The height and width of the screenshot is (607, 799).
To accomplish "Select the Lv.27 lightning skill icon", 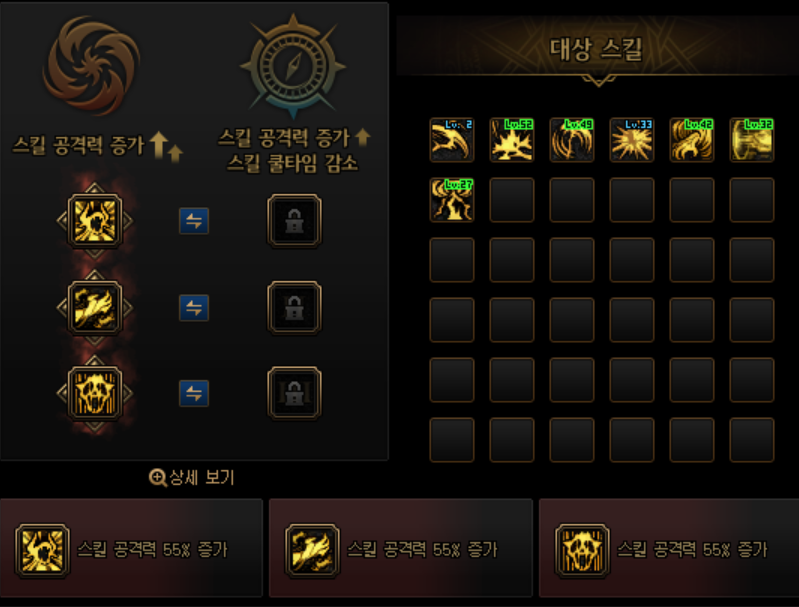I will (452, 200).
